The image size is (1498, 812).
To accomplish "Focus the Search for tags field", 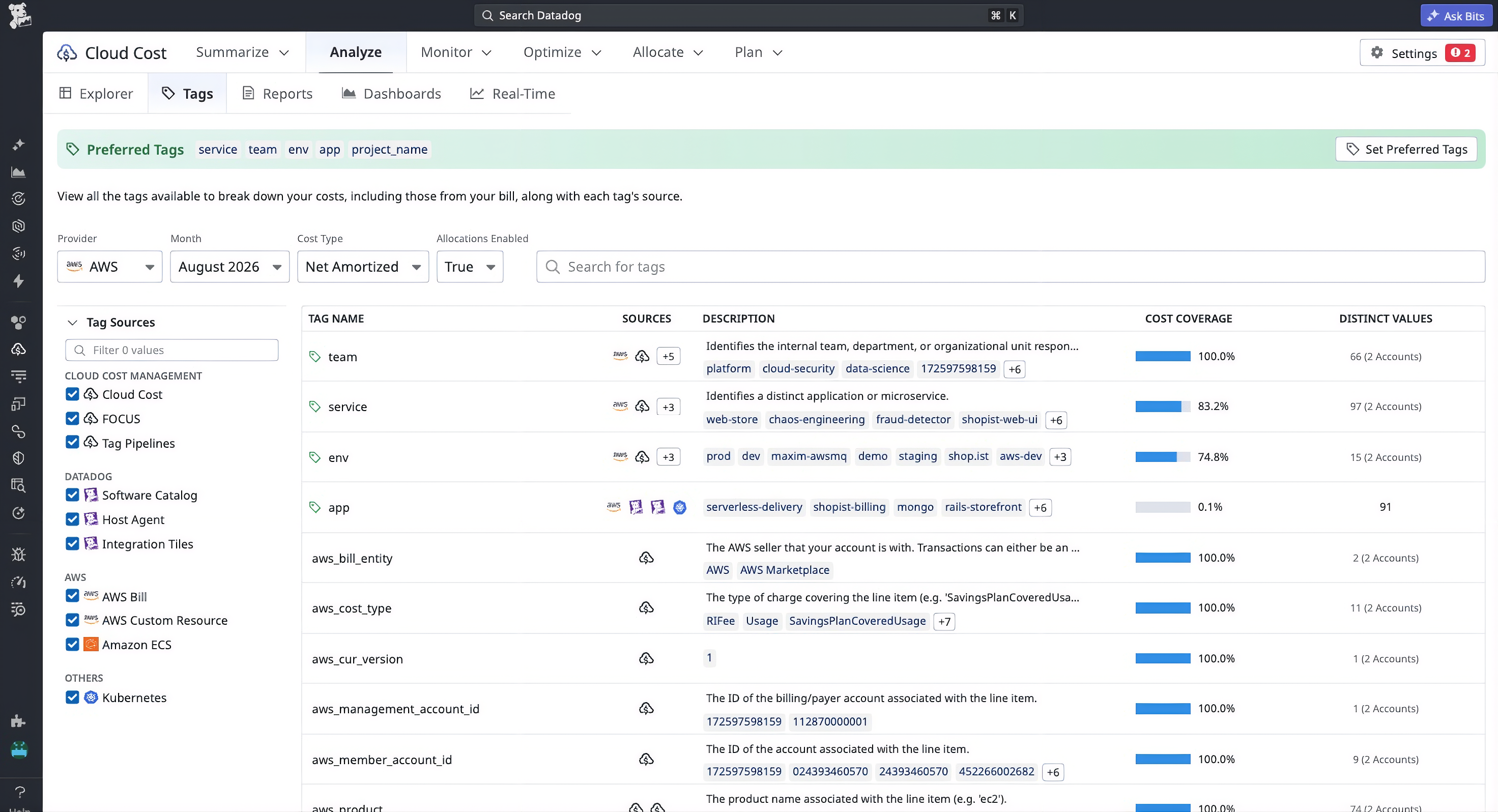I will coord(1011,267).
